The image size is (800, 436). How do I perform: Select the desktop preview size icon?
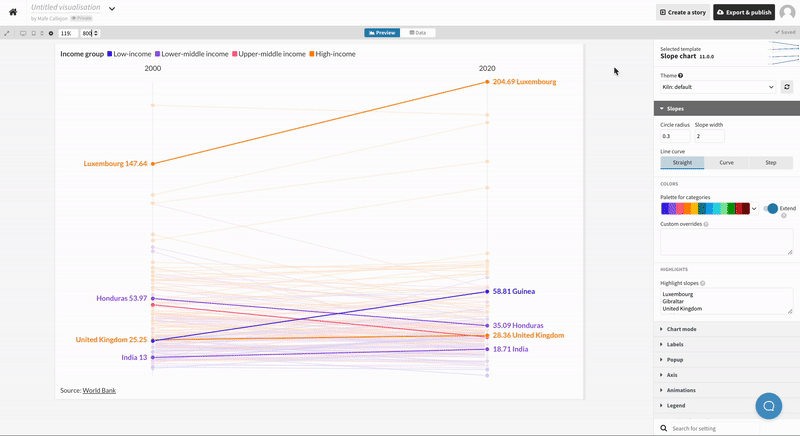[23, 33]
